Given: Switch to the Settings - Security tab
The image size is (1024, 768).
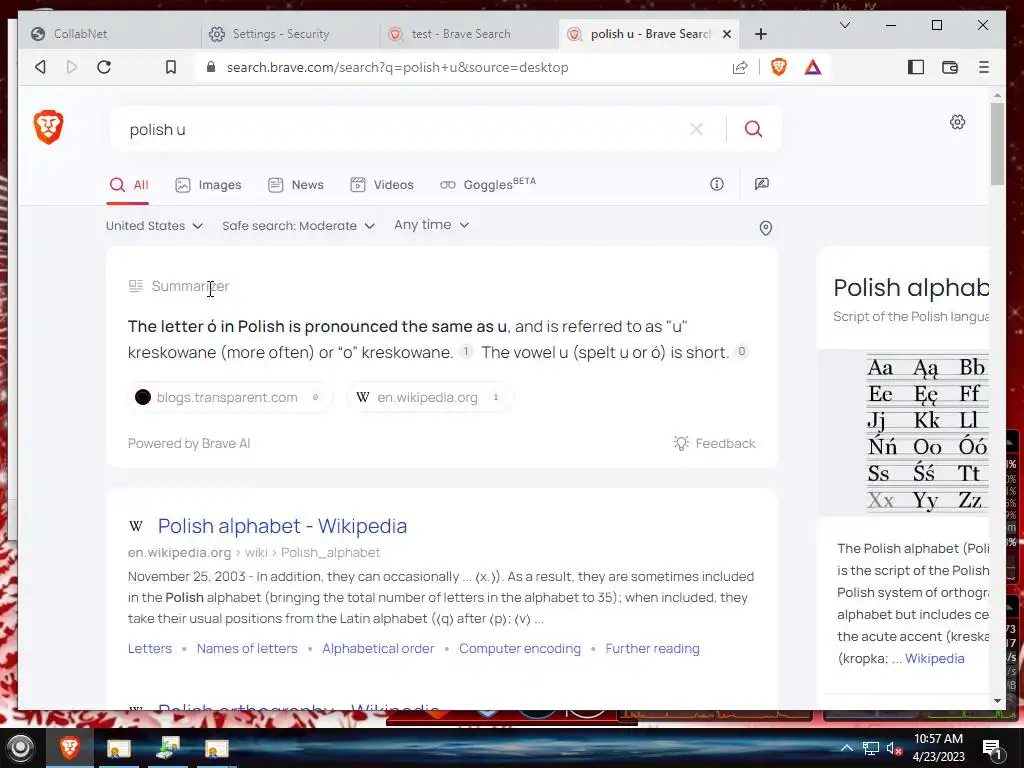Looking at the screenshot, I should (x=291, y=34).
